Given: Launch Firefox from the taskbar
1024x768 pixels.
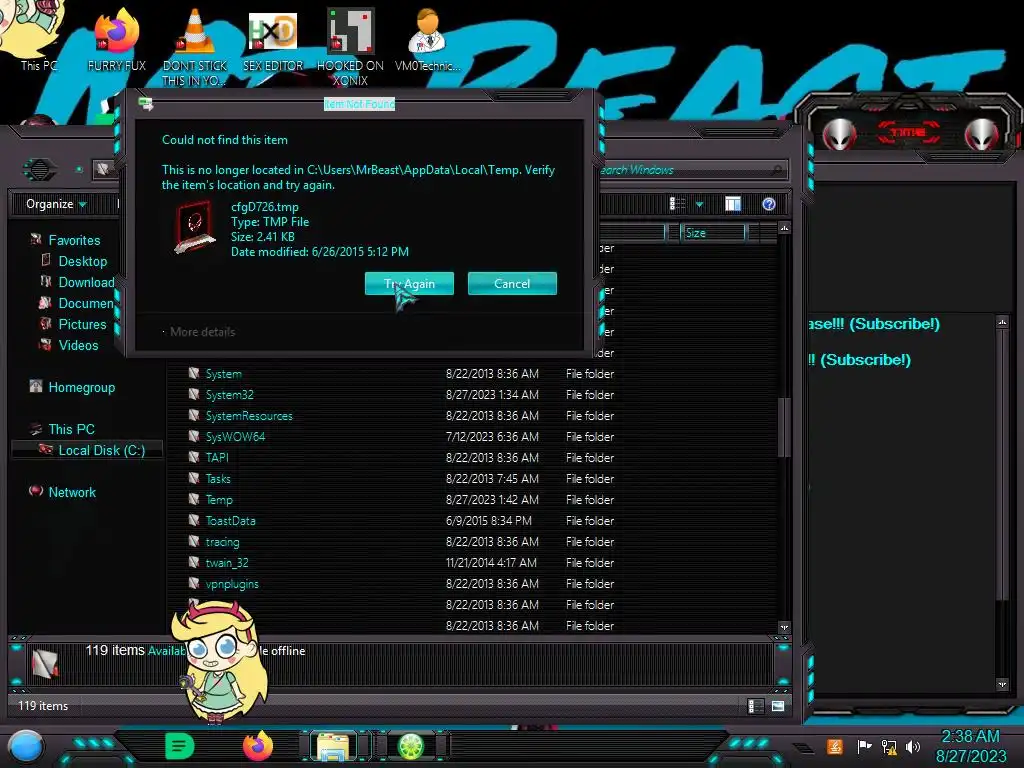Looking at the screenshot, I should coord(258,746).
